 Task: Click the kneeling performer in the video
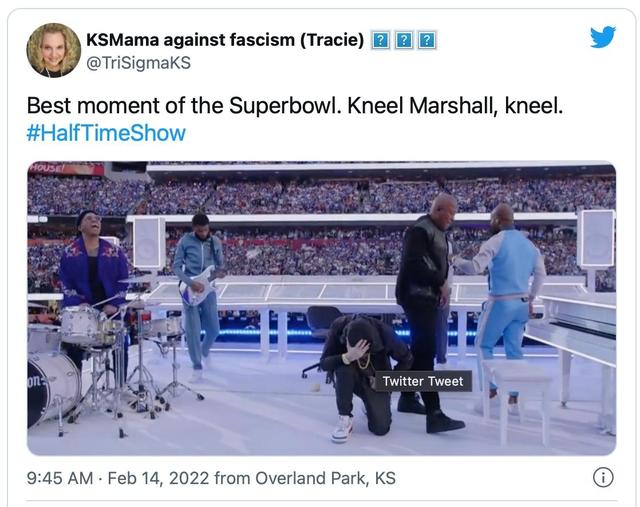coord(361,370)
